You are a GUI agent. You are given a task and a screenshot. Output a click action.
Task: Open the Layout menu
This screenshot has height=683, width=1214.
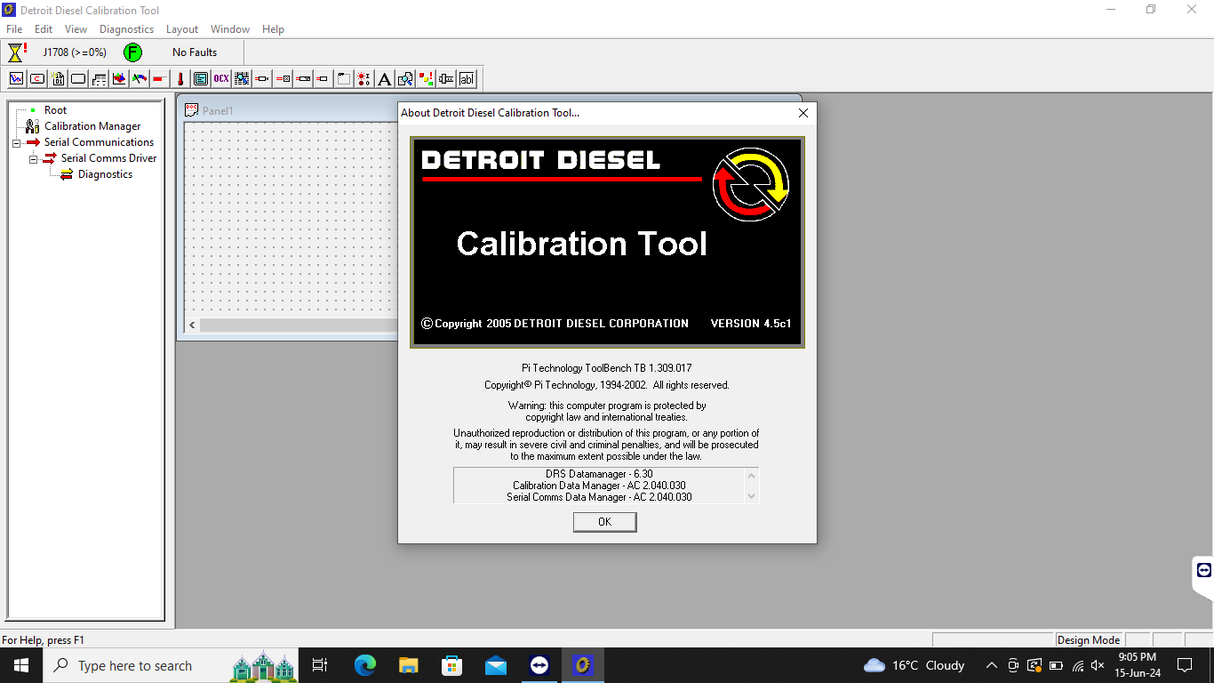click(181, 29)
